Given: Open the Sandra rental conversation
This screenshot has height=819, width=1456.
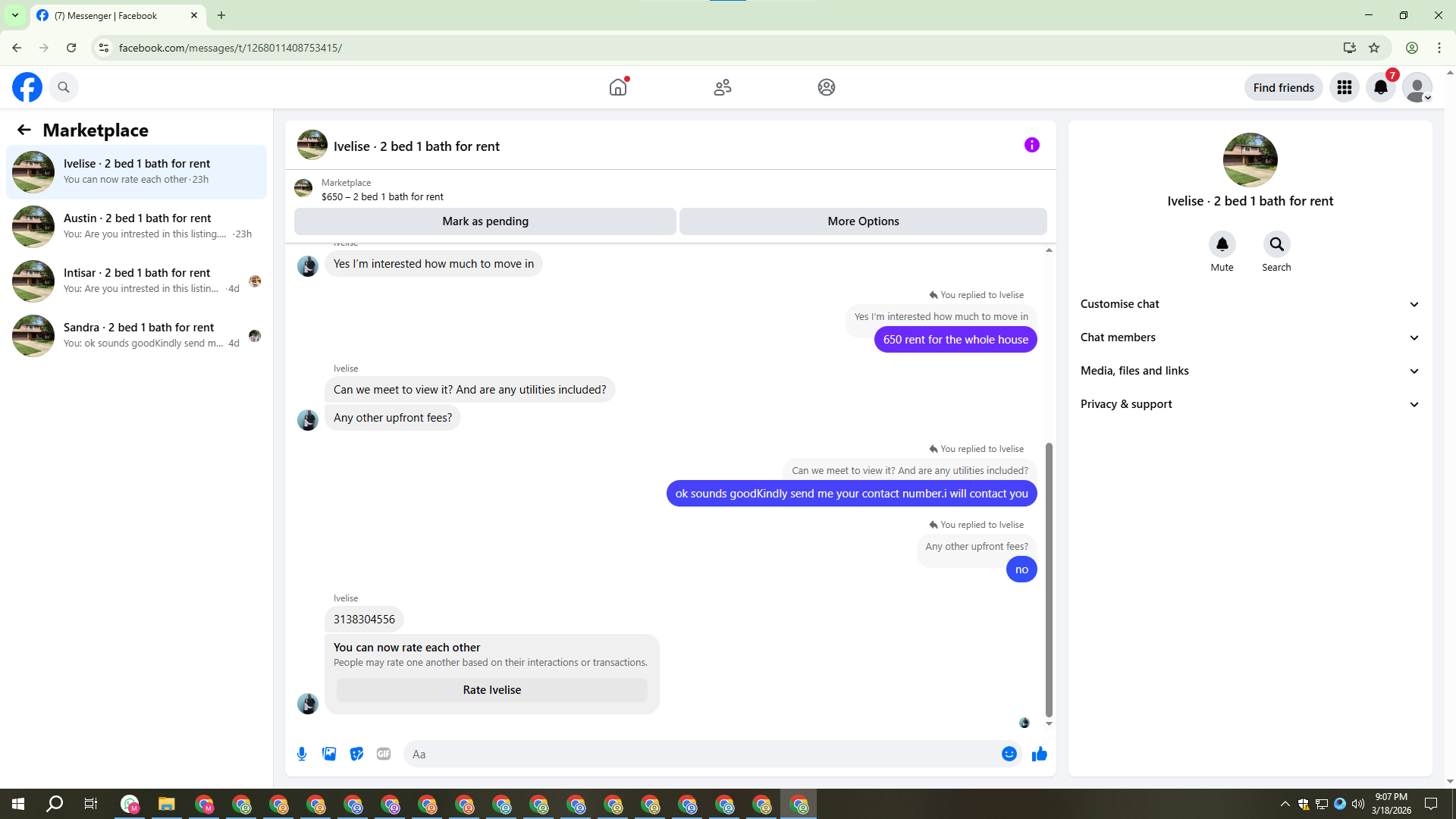Looking at the screenshot, I should pos(136,335).
